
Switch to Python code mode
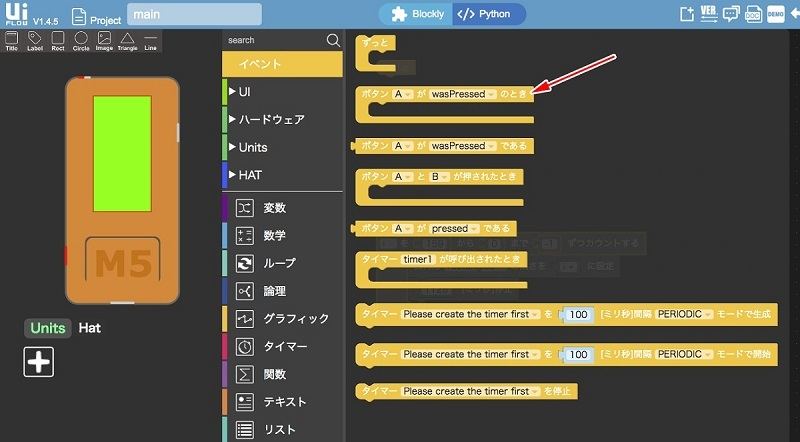coord(485,14)
